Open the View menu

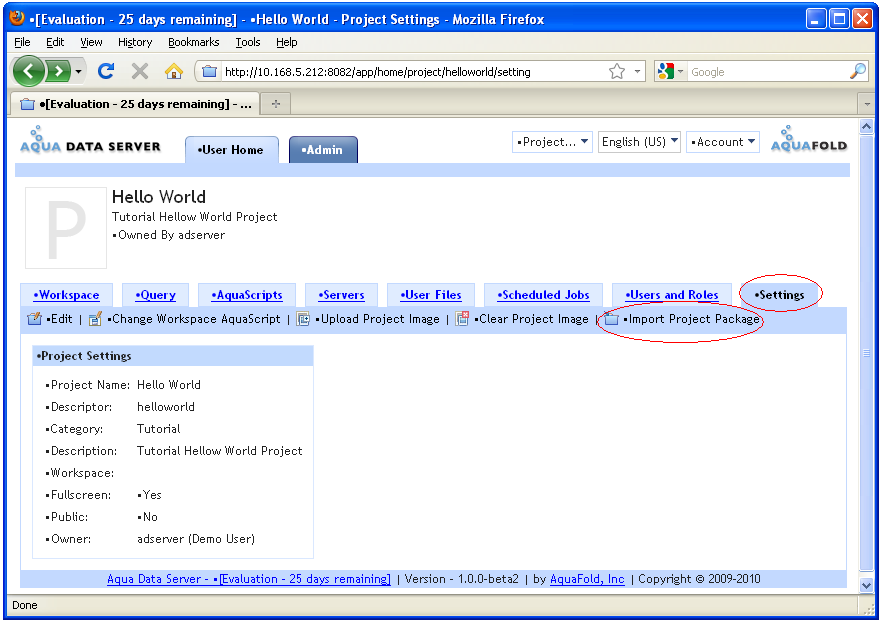coord(91,42)
